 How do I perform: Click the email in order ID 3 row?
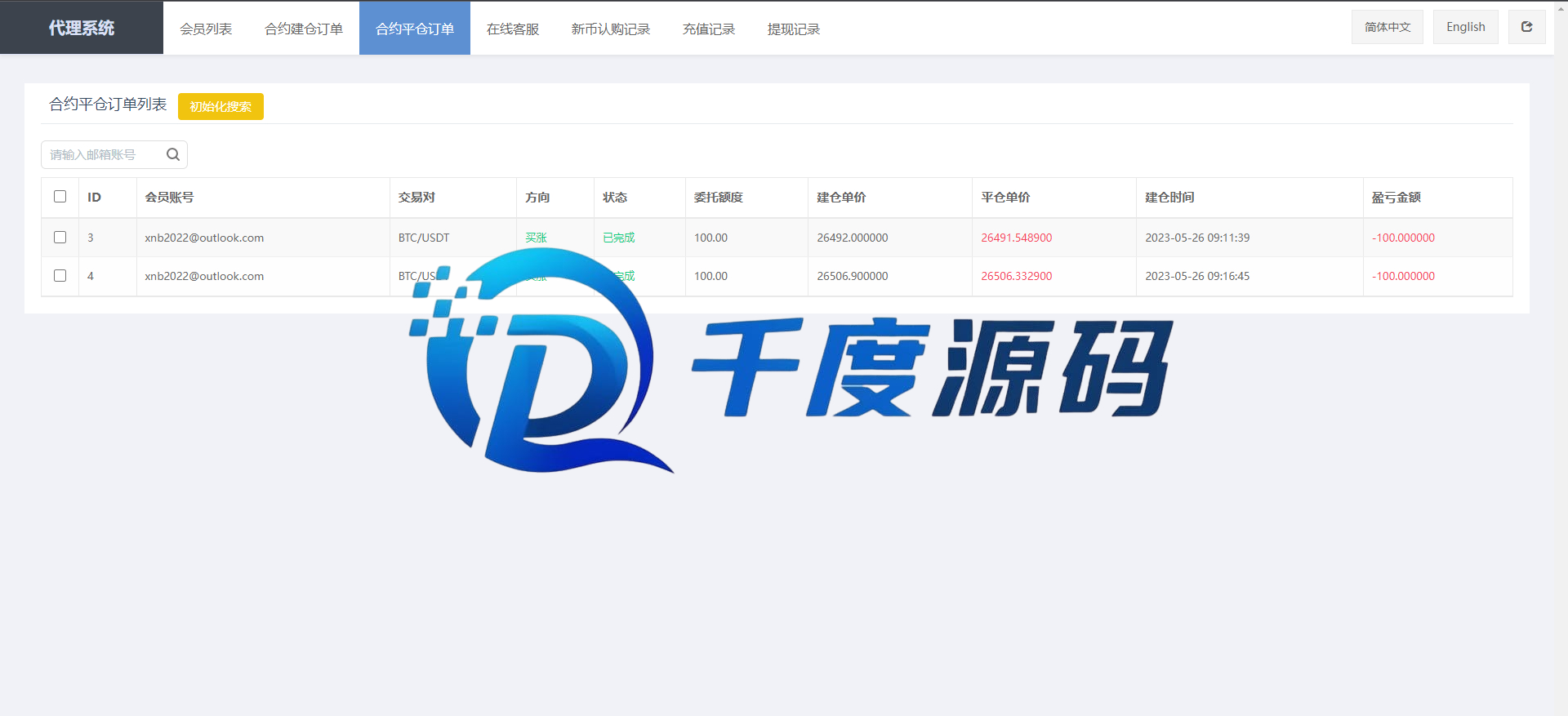204,238
